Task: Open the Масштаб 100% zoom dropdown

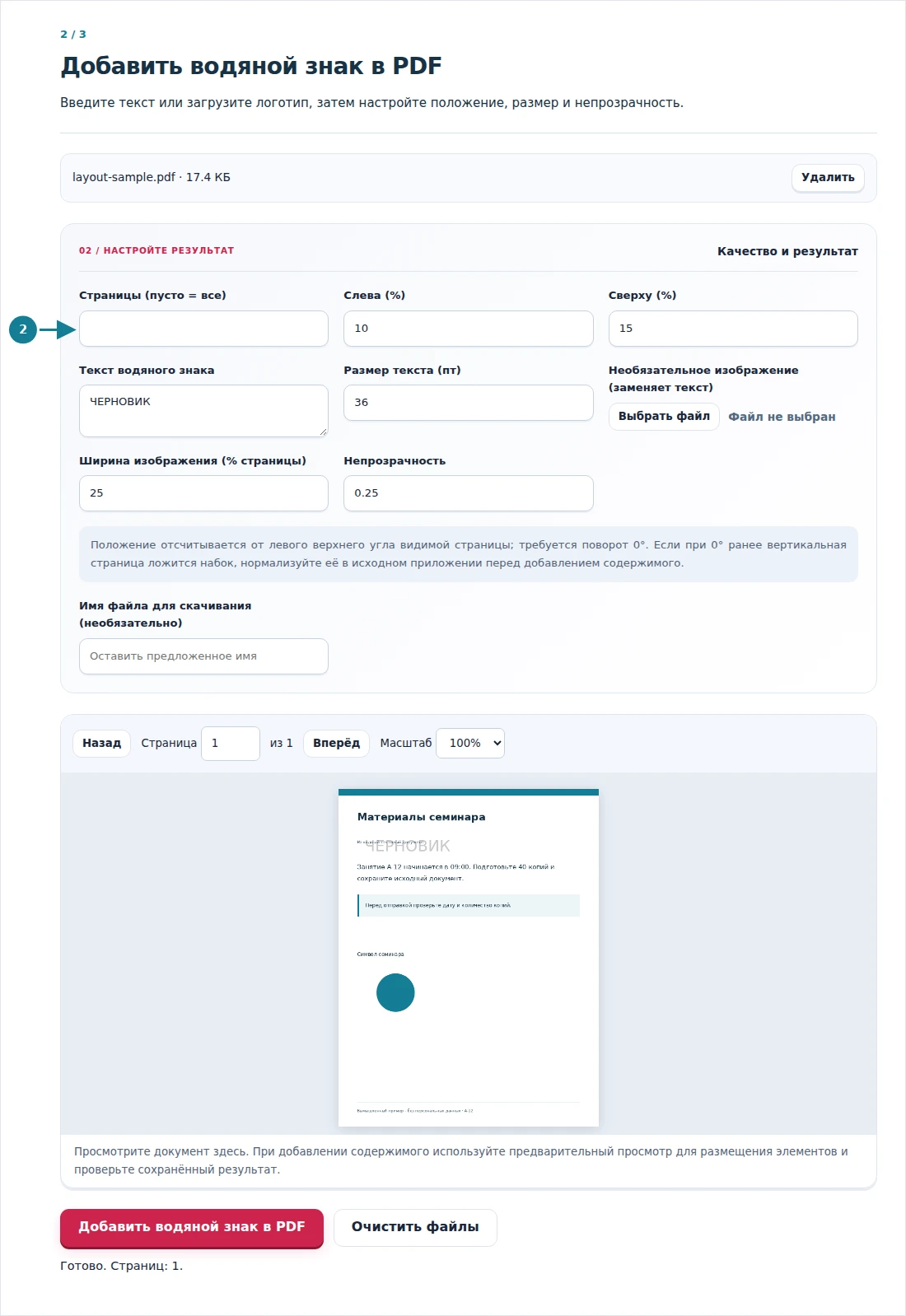Action: click(470, 743)
